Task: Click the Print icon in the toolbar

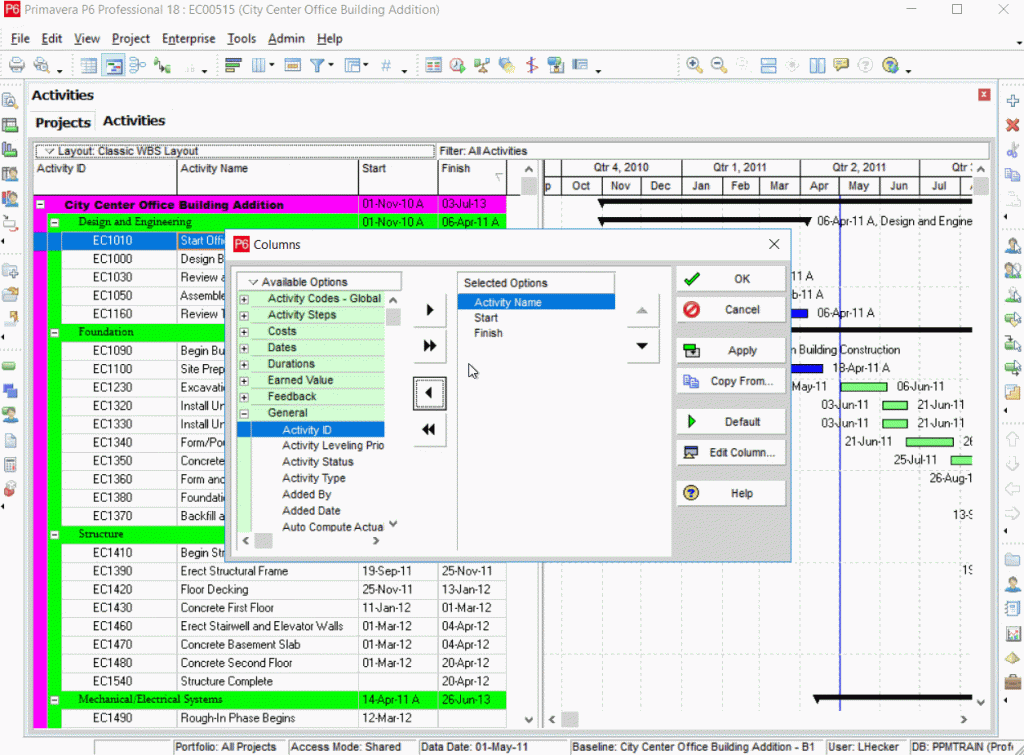Action: pos(17,65)
